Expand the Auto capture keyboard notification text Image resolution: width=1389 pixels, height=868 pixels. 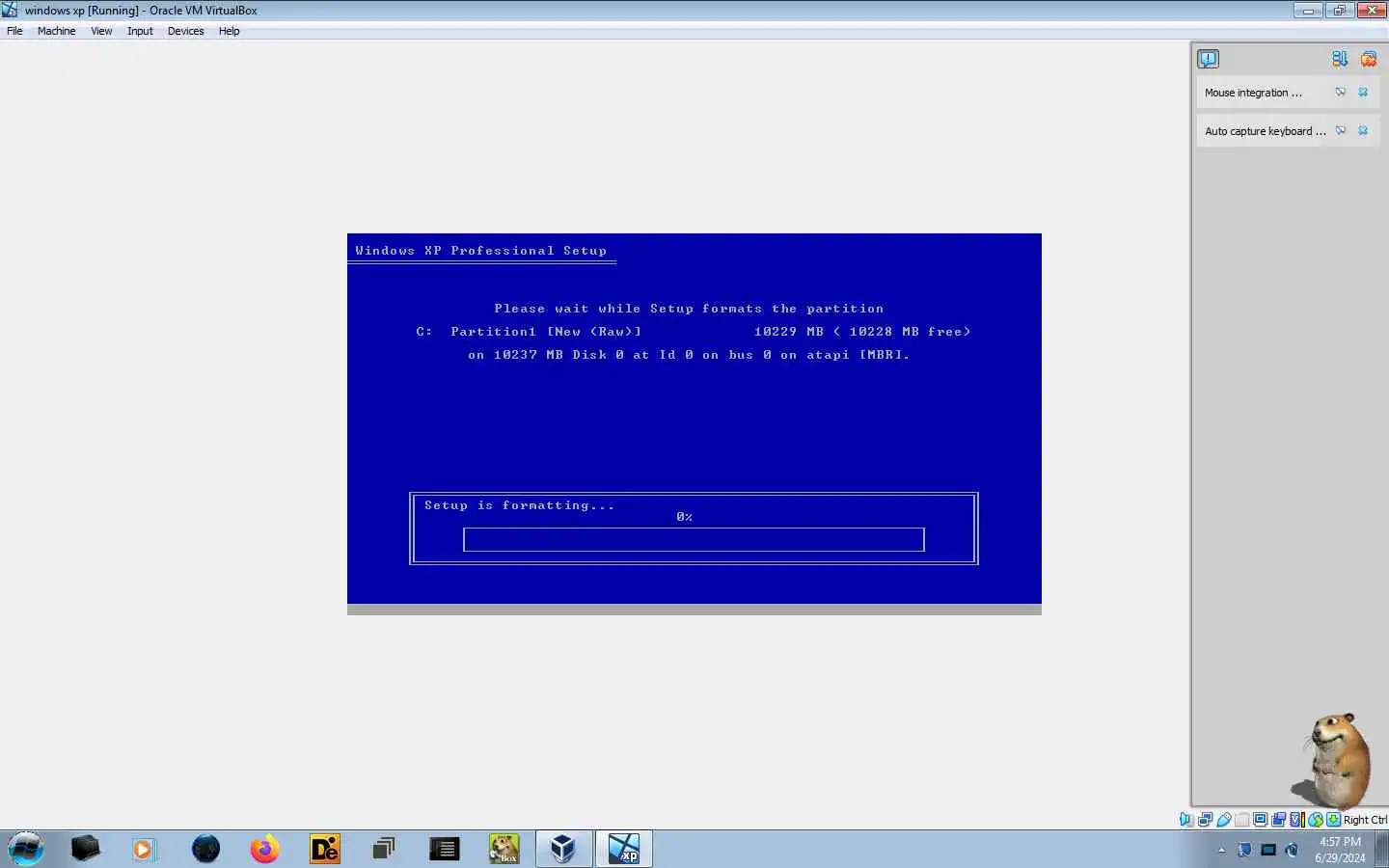coord(1265,131)
